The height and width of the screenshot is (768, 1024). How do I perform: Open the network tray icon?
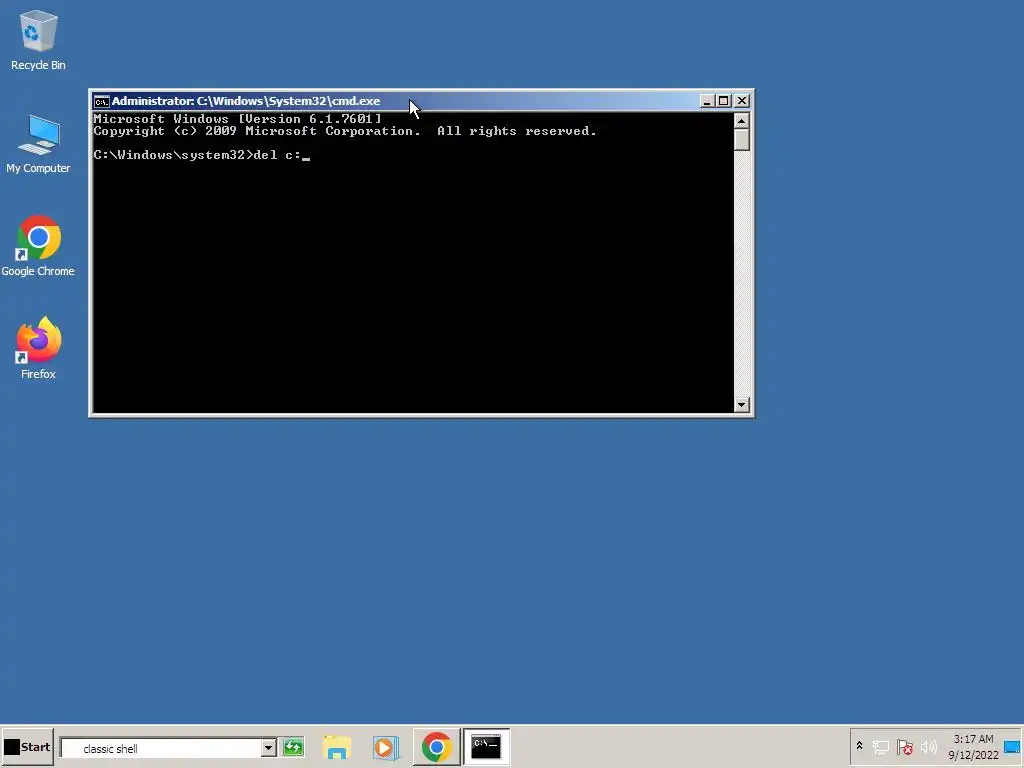880,746
